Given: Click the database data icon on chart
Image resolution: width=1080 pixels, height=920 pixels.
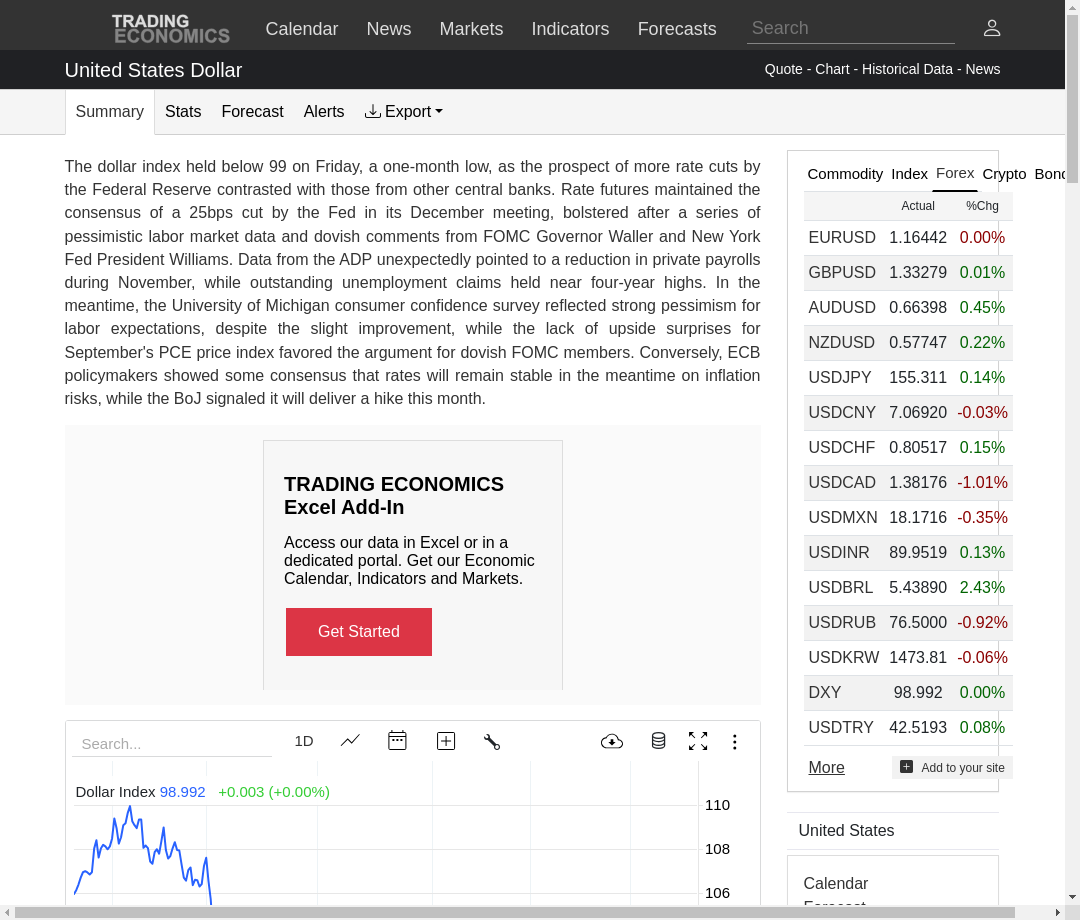Looking at the screenshot, I should pyautogui.click(x=658, y=741).
